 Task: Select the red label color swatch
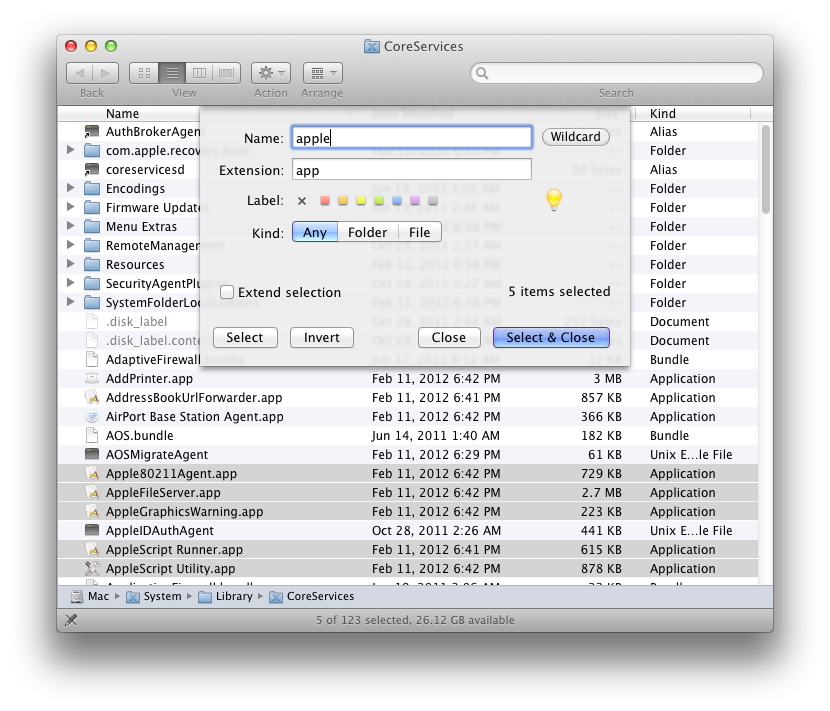click(x=323, y=199)
